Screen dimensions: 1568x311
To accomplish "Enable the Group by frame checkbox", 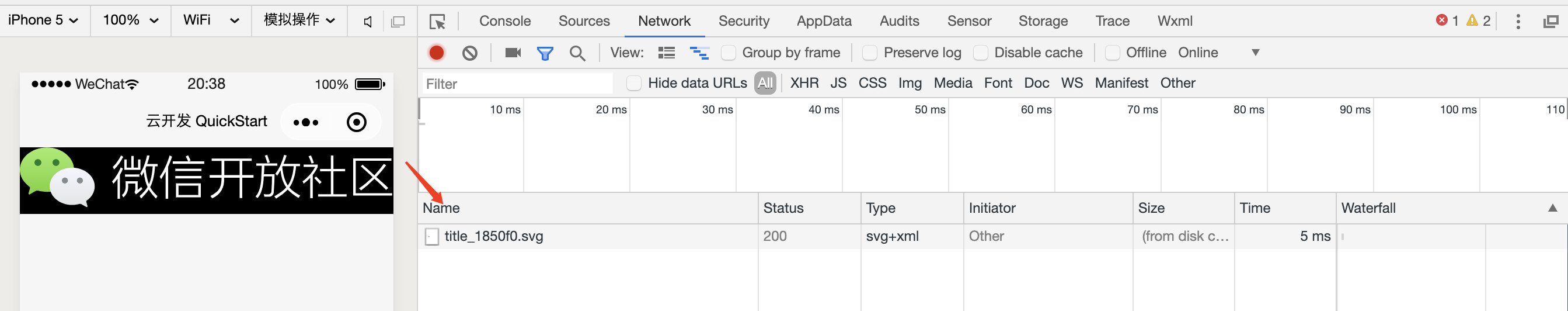I will click(x=728, y=53).
